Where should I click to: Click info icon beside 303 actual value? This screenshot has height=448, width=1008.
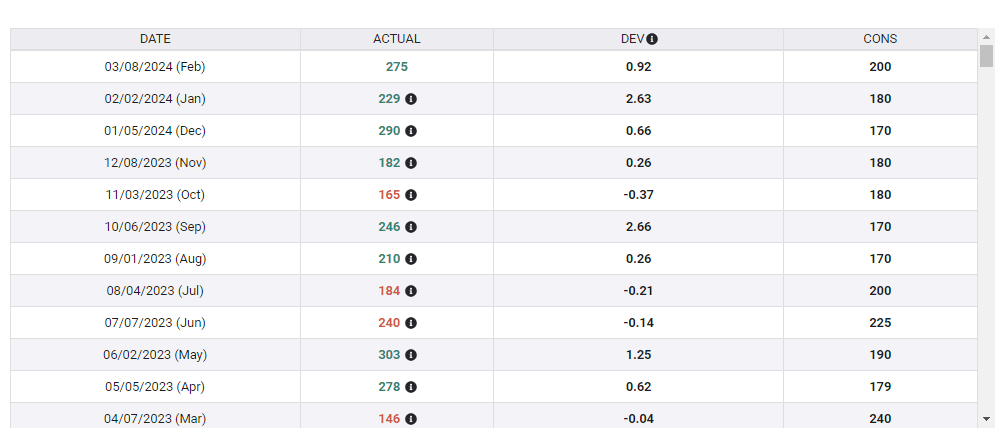[411, 355]
